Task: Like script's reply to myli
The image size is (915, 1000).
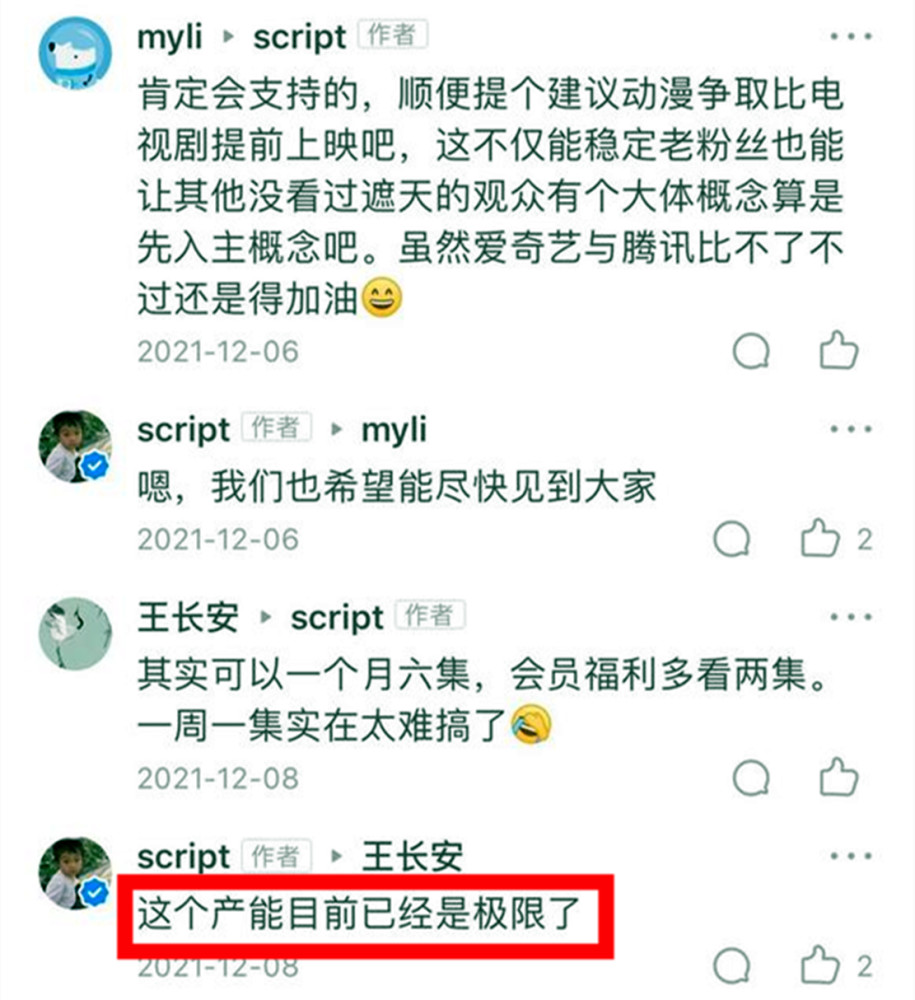Action: click(821, 538)
